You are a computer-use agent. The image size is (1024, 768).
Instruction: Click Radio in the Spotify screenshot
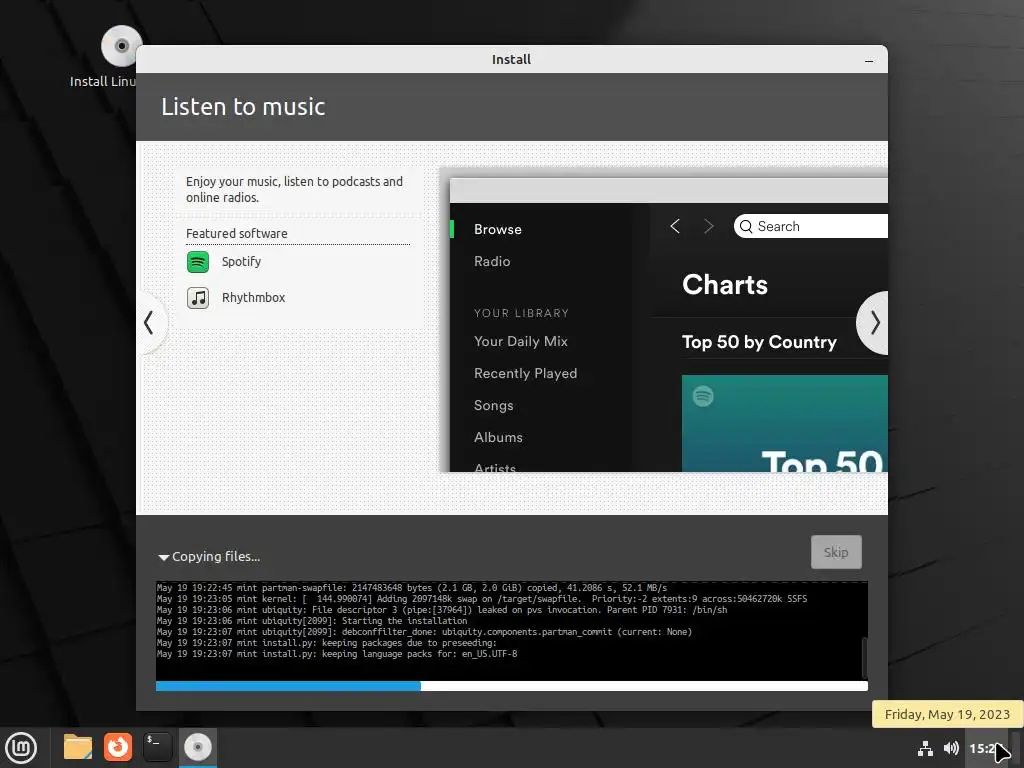[492, 261]
